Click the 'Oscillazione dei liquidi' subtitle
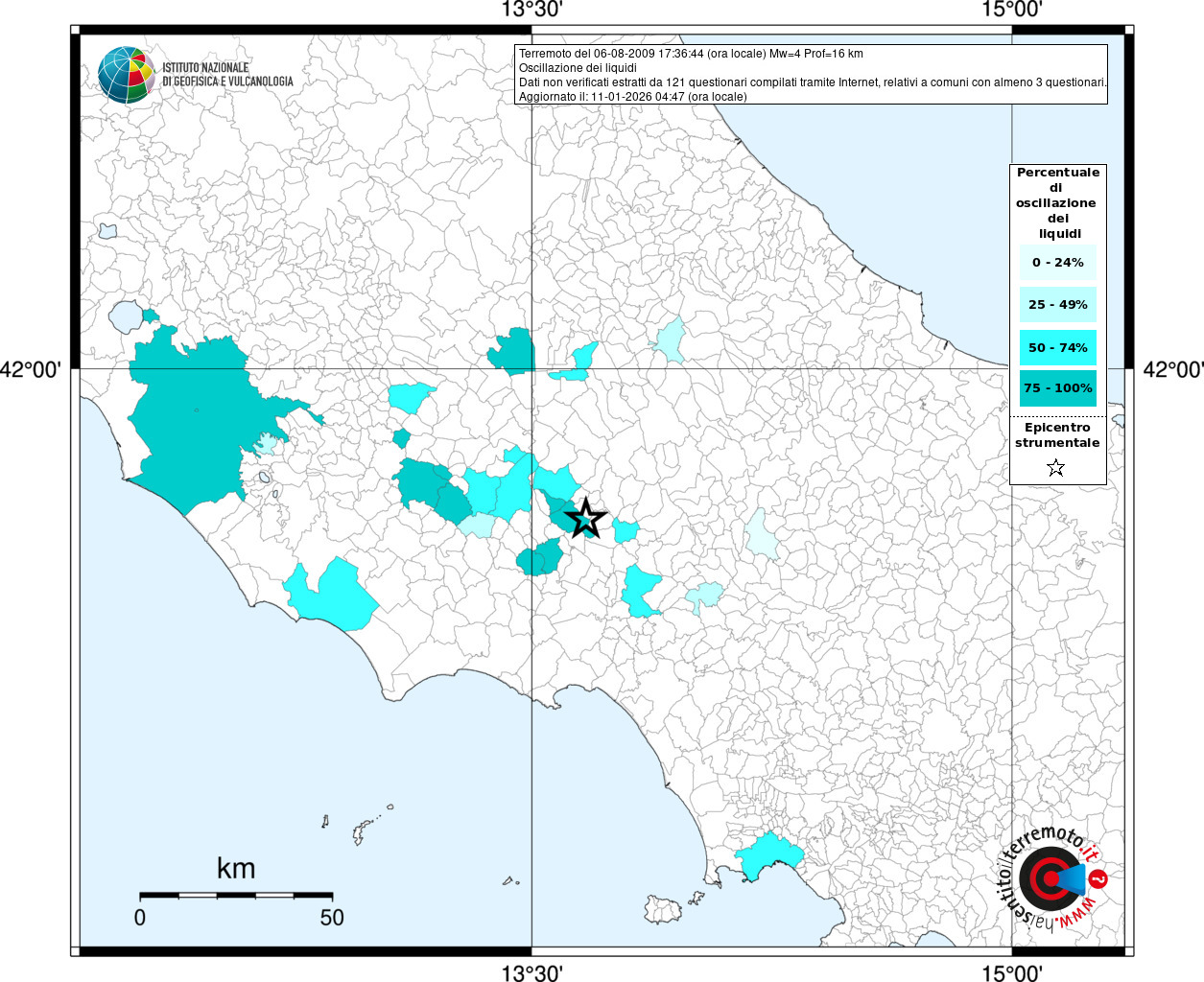The height and width of the screenshot is (982, 1204). click(578, 68)
